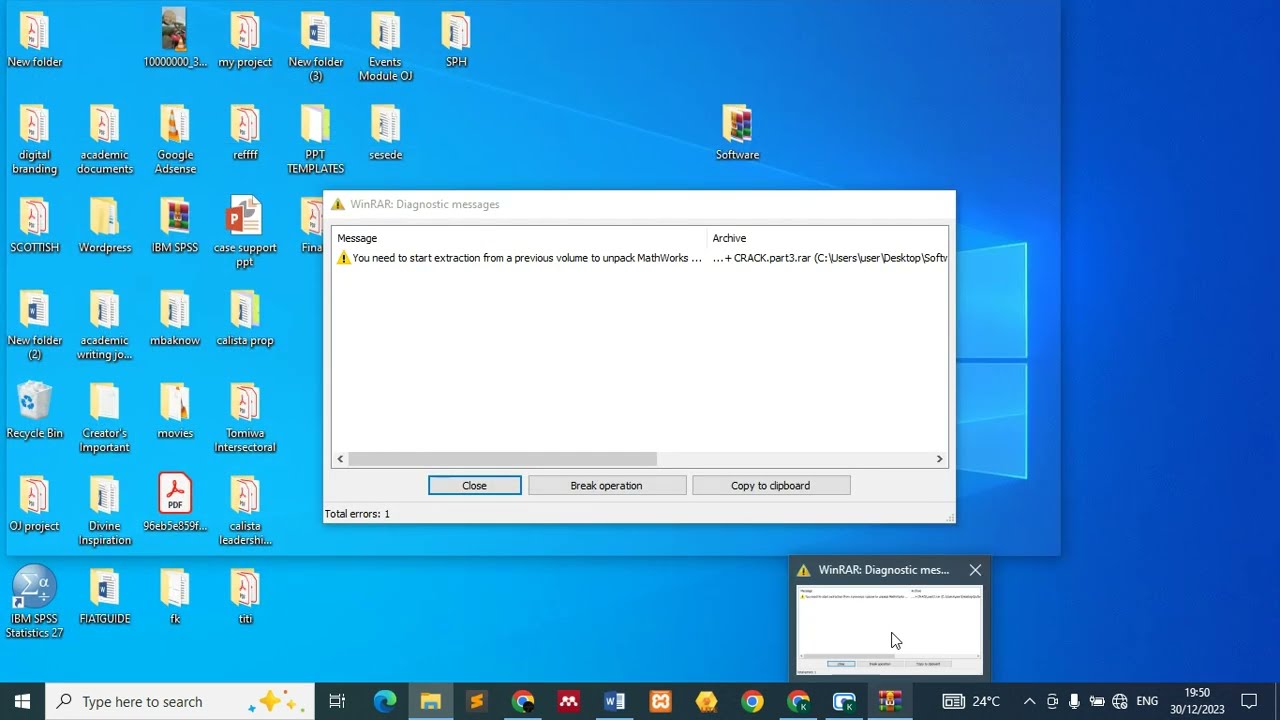Select the Recycle Bin desktop icon

(34, 411)
